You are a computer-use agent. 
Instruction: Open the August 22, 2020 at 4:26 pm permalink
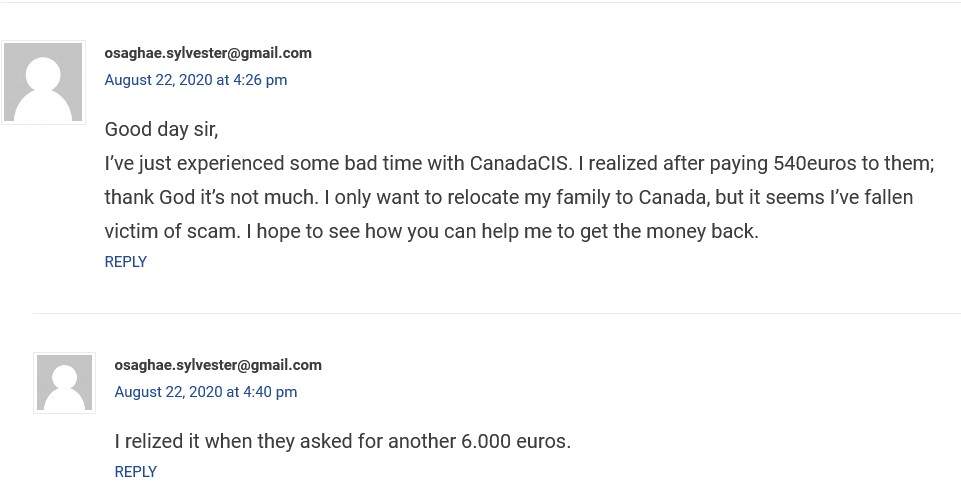196,80
